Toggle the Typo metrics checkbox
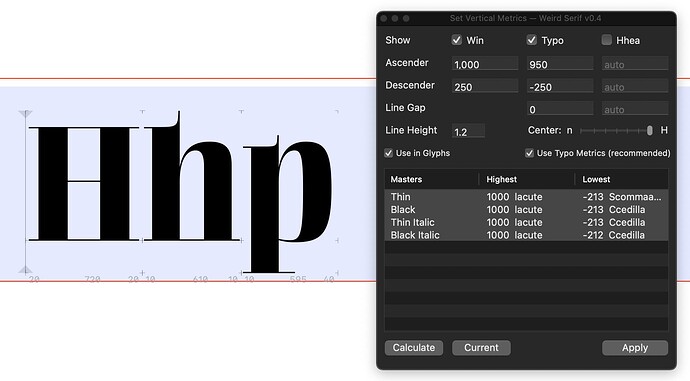Image resolution: width=690 pixels, height=381 pixels. coord(532,40)
